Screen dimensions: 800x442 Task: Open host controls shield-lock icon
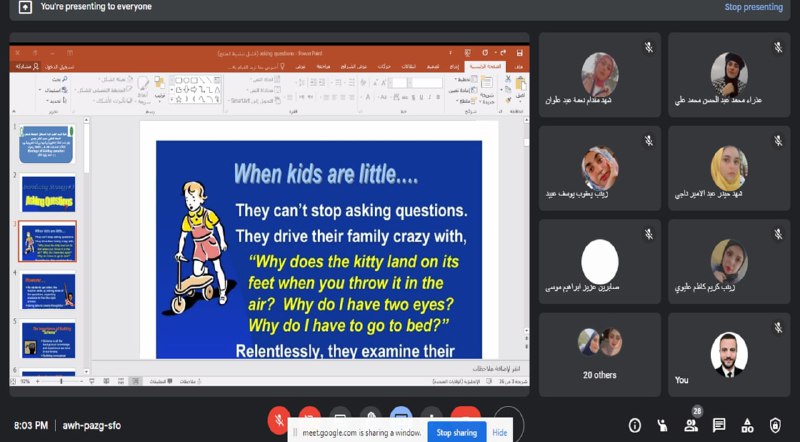click(x=775, y=425)
